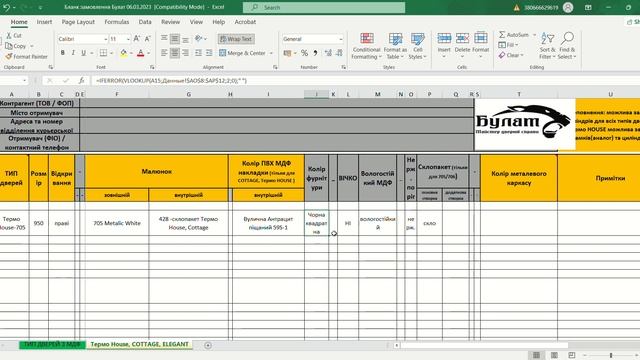640x360 pixels.
Task: Click the Copy icon in Clipboard
Action: 9,46
